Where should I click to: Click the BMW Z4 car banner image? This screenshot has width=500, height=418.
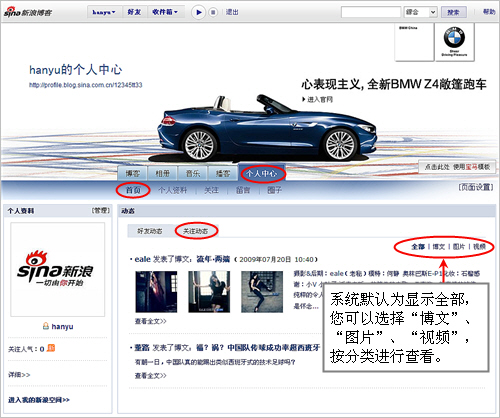click(x=267, y=128)
